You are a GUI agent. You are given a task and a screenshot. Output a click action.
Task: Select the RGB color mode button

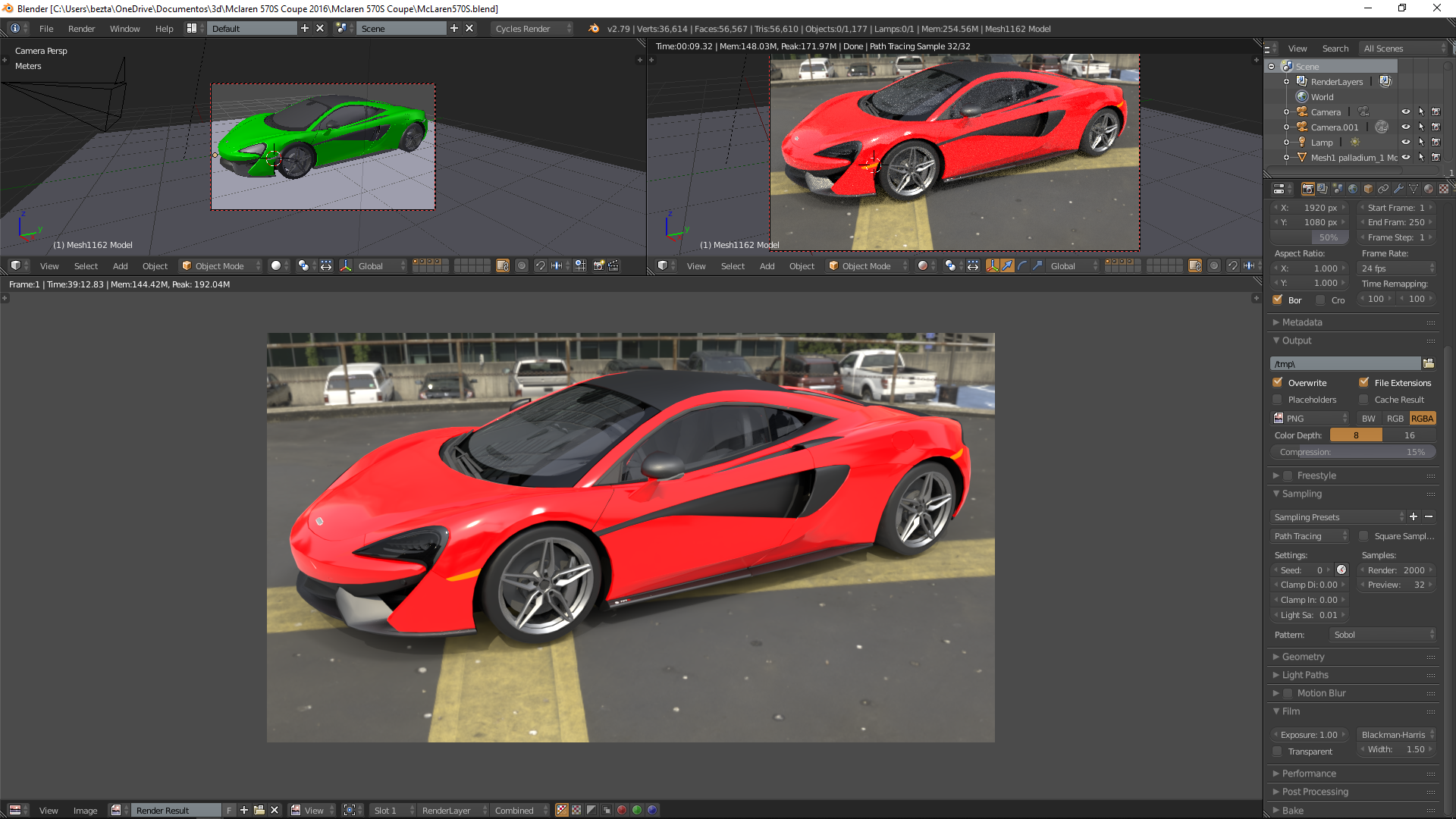pyautogui.click(x=1395, y=418)
